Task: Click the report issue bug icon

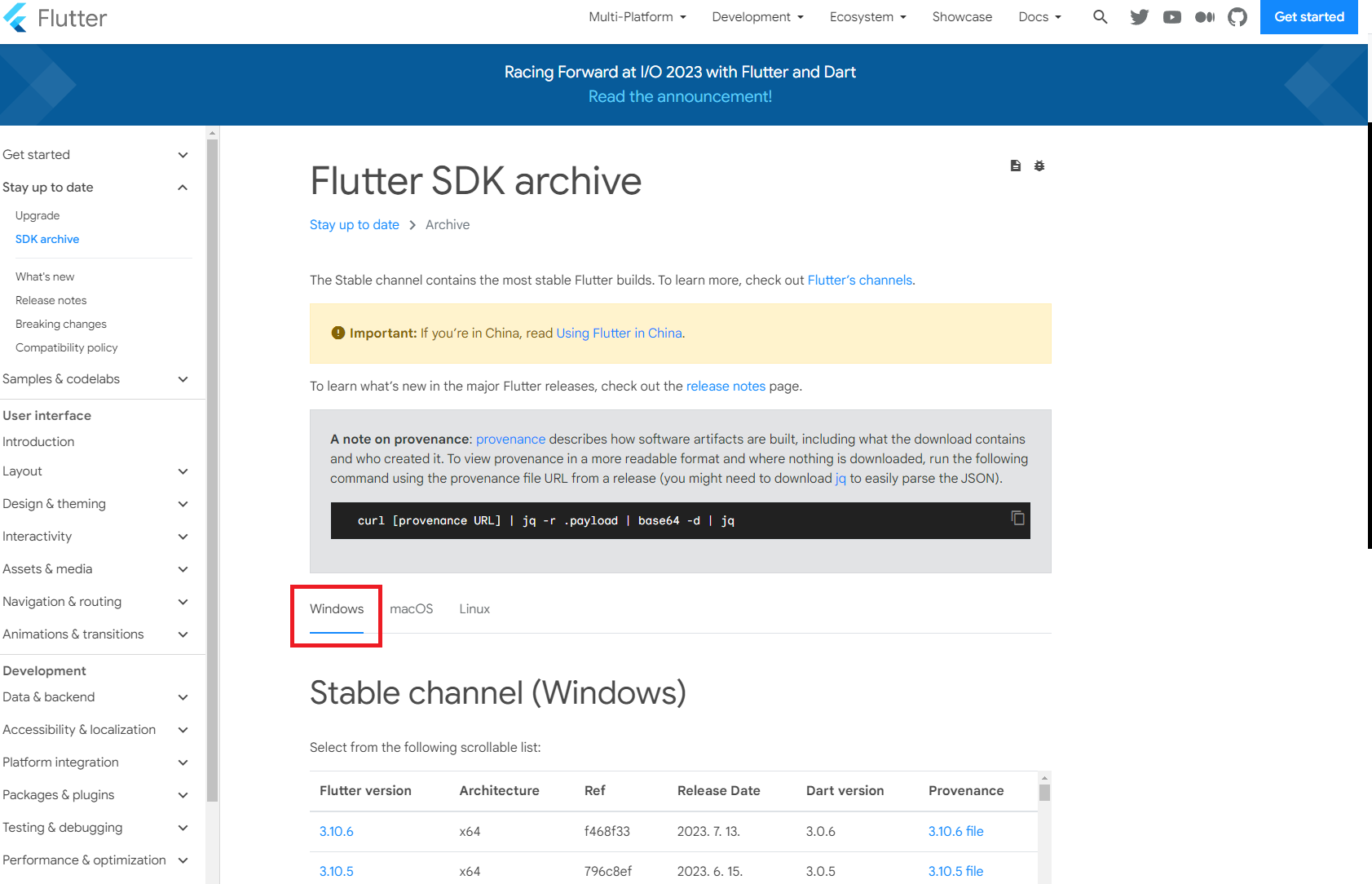Action: coord(1039,166)
